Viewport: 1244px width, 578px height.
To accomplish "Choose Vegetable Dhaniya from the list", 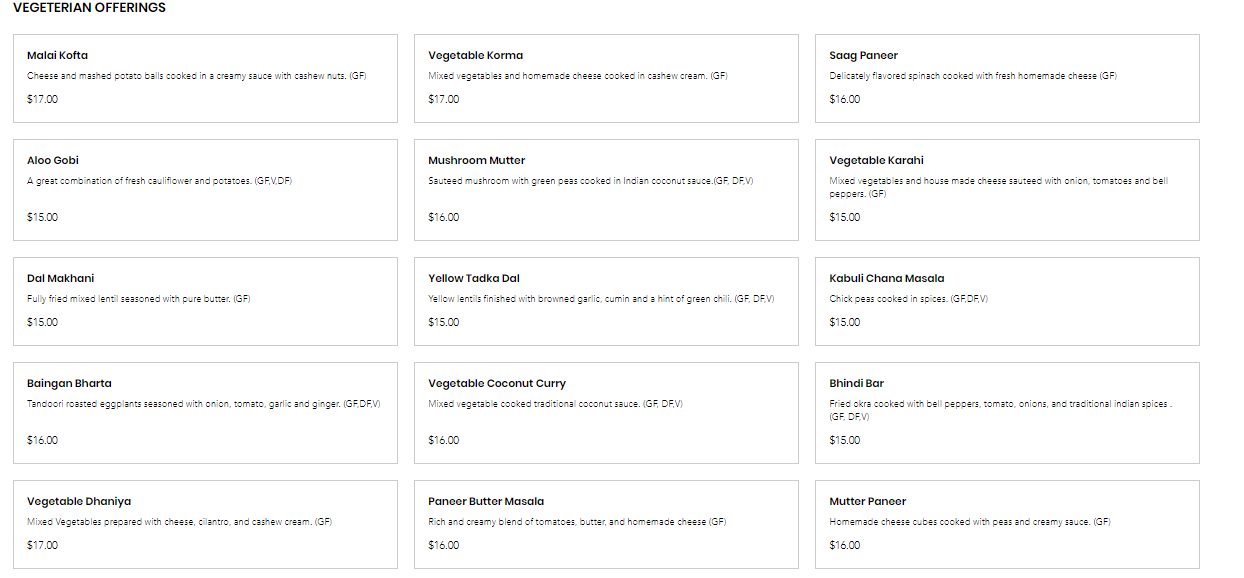I will (205, 524).
